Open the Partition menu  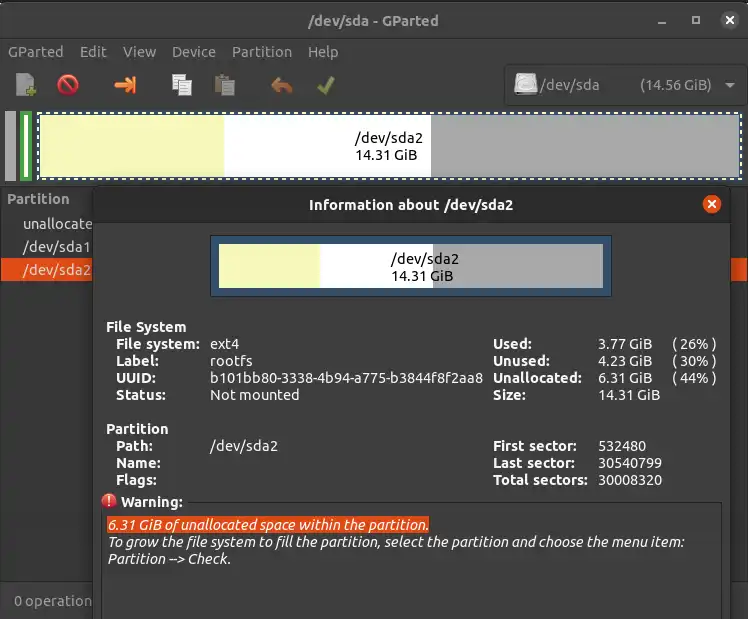262,52
